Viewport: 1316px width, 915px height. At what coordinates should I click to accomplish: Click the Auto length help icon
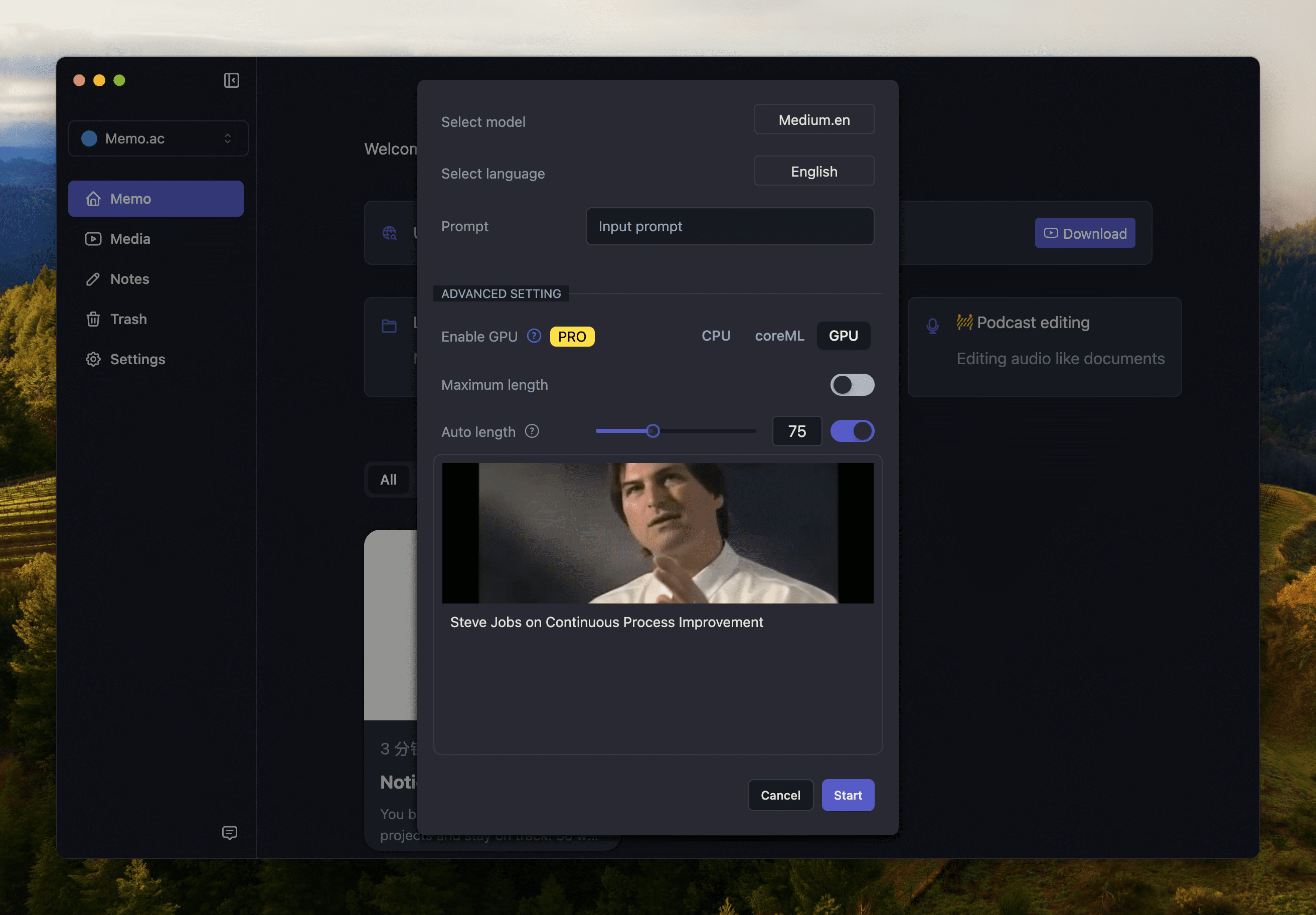point(531,431)
